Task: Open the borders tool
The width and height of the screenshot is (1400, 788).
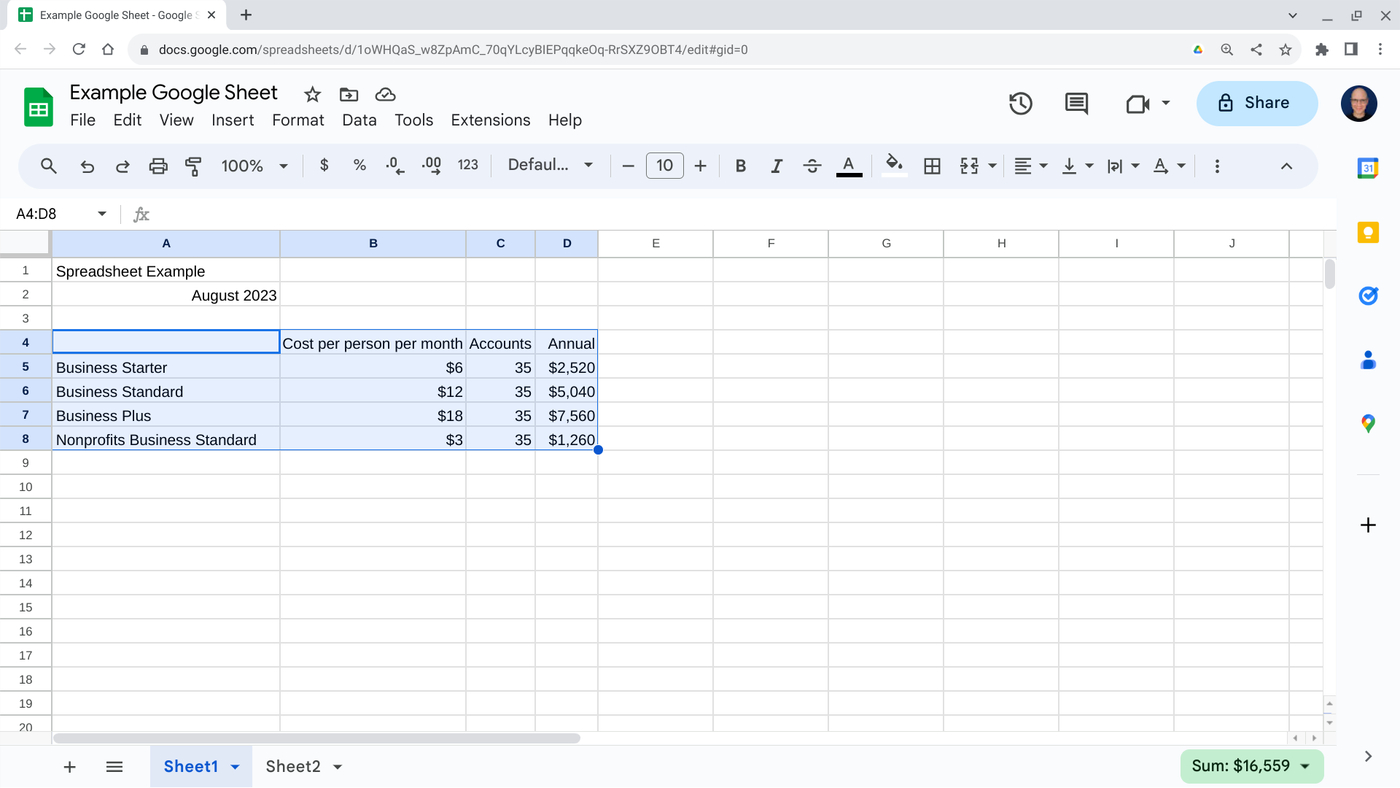Action: coord(932,165)
